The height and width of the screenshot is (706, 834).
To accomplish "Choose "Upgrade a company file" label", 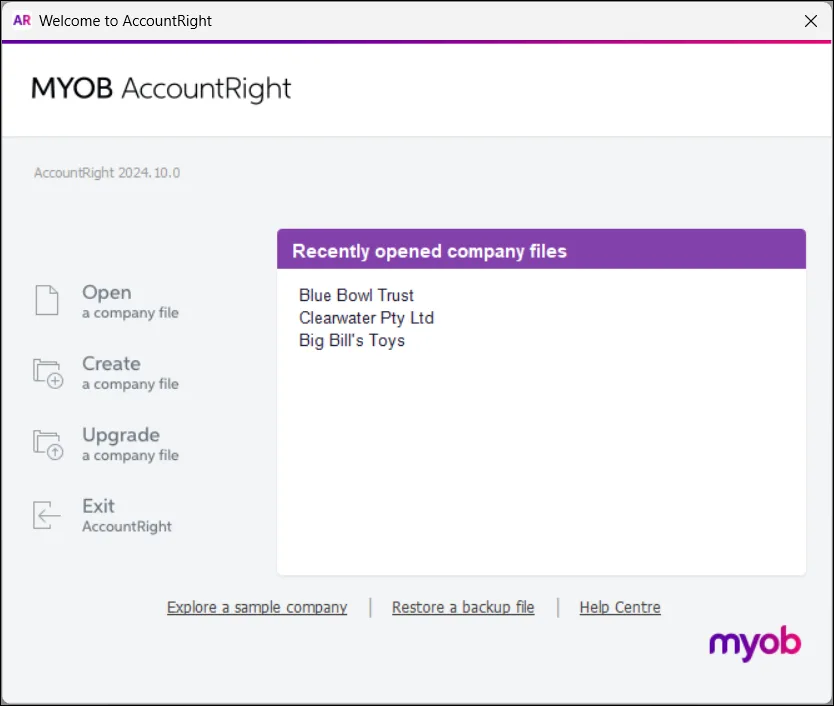I will (130, 444).
